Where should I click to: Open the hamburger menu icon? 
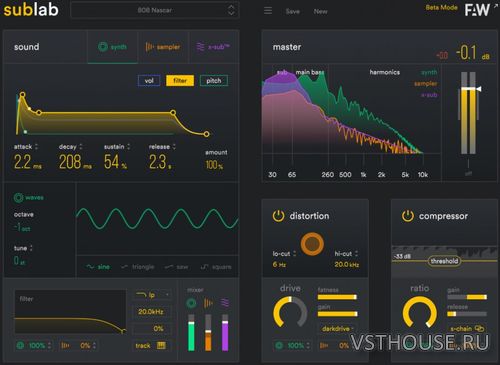[x=268, y=11]
